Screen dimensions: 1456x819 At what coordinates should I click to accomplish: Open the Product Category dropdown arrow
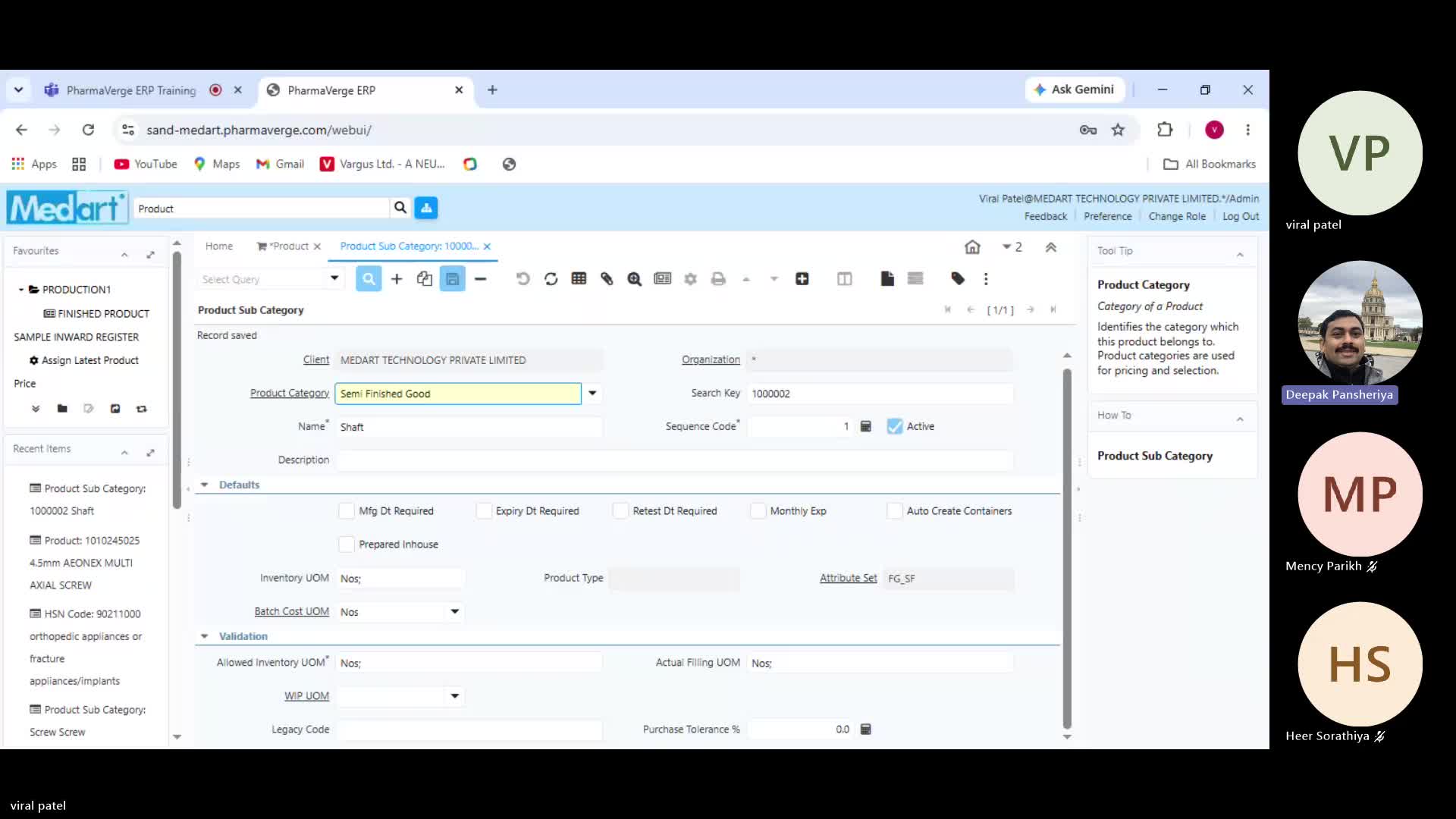tap(593, 394)
